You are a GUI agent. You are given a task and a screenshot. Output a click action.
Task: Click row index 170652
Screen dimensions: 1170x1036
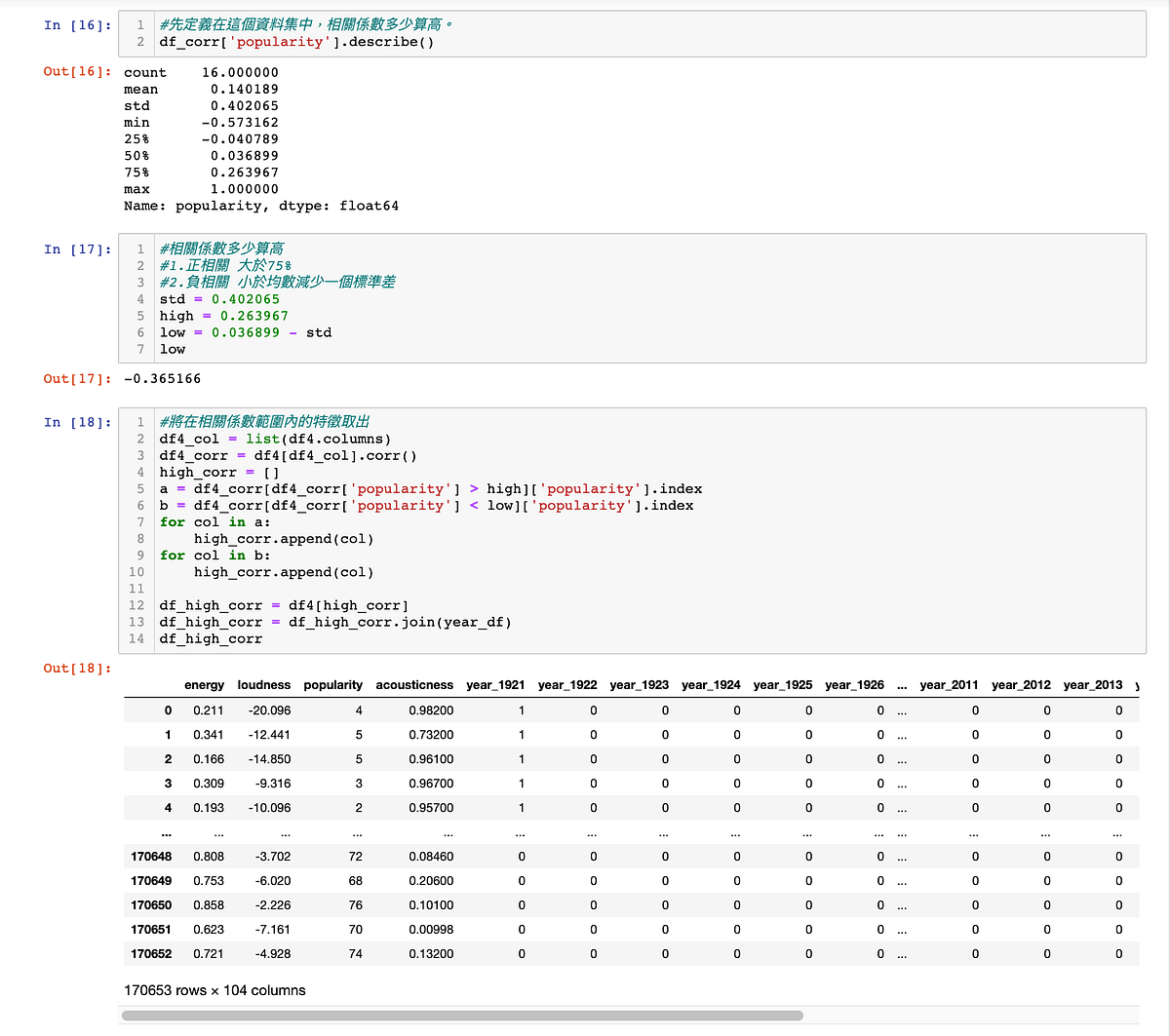pos(151,954)
